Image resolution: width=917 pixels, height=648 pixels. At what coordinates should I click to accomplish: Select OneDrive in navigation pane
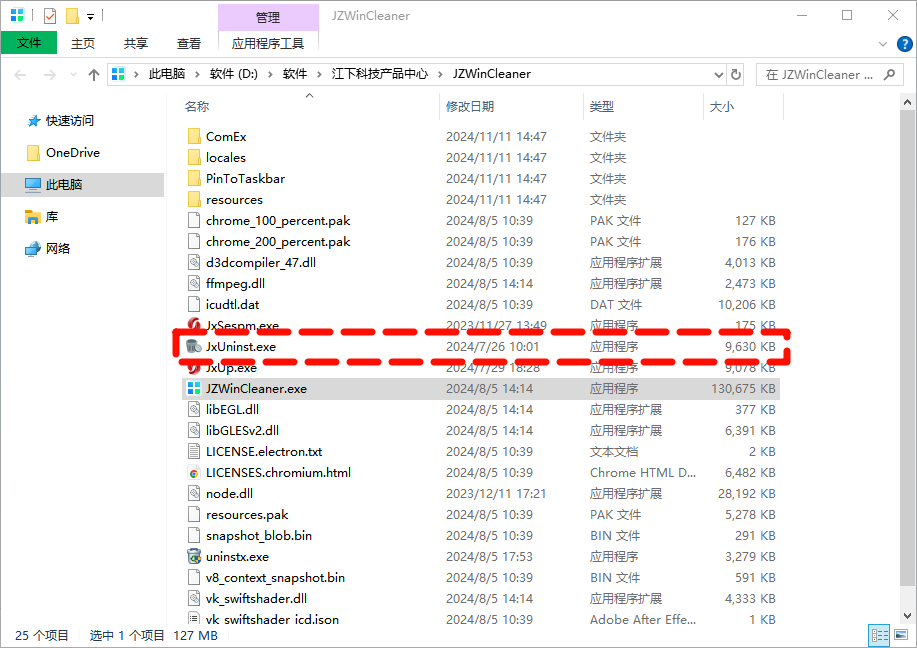tap(73, 153)
